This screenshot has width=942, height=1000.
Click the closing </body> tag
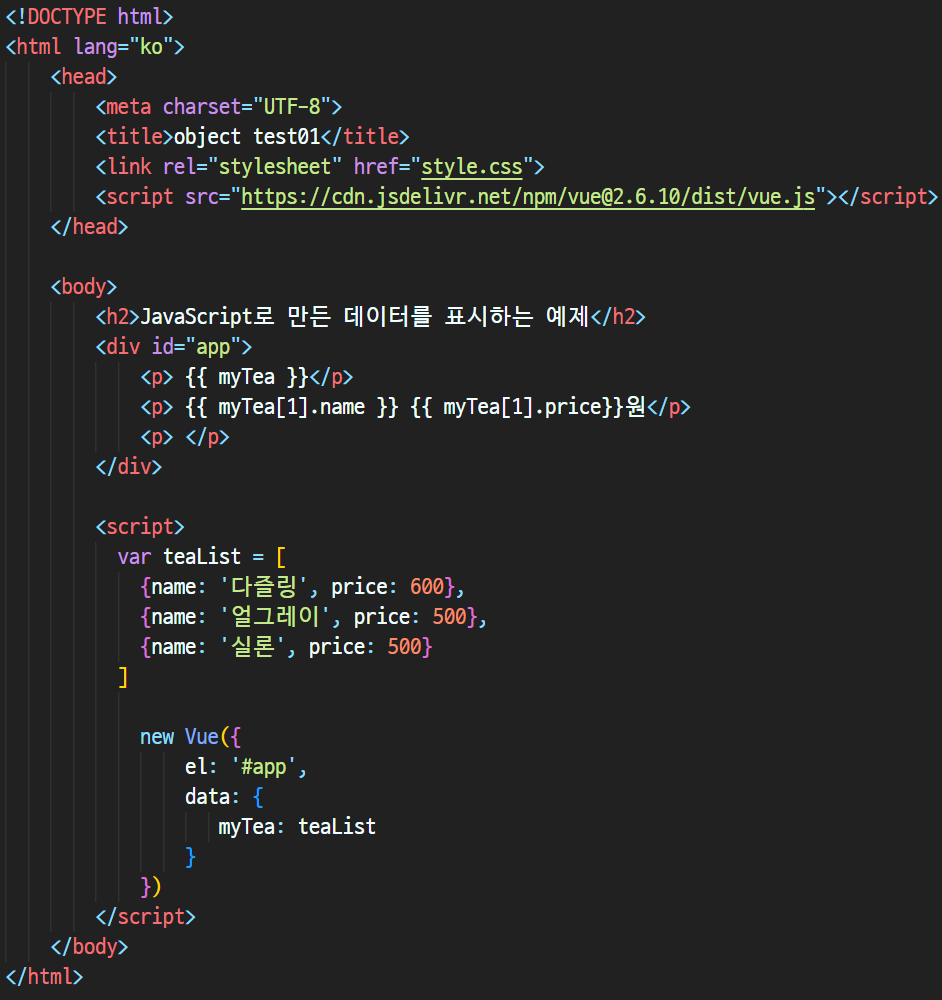(x=89, y=946)
